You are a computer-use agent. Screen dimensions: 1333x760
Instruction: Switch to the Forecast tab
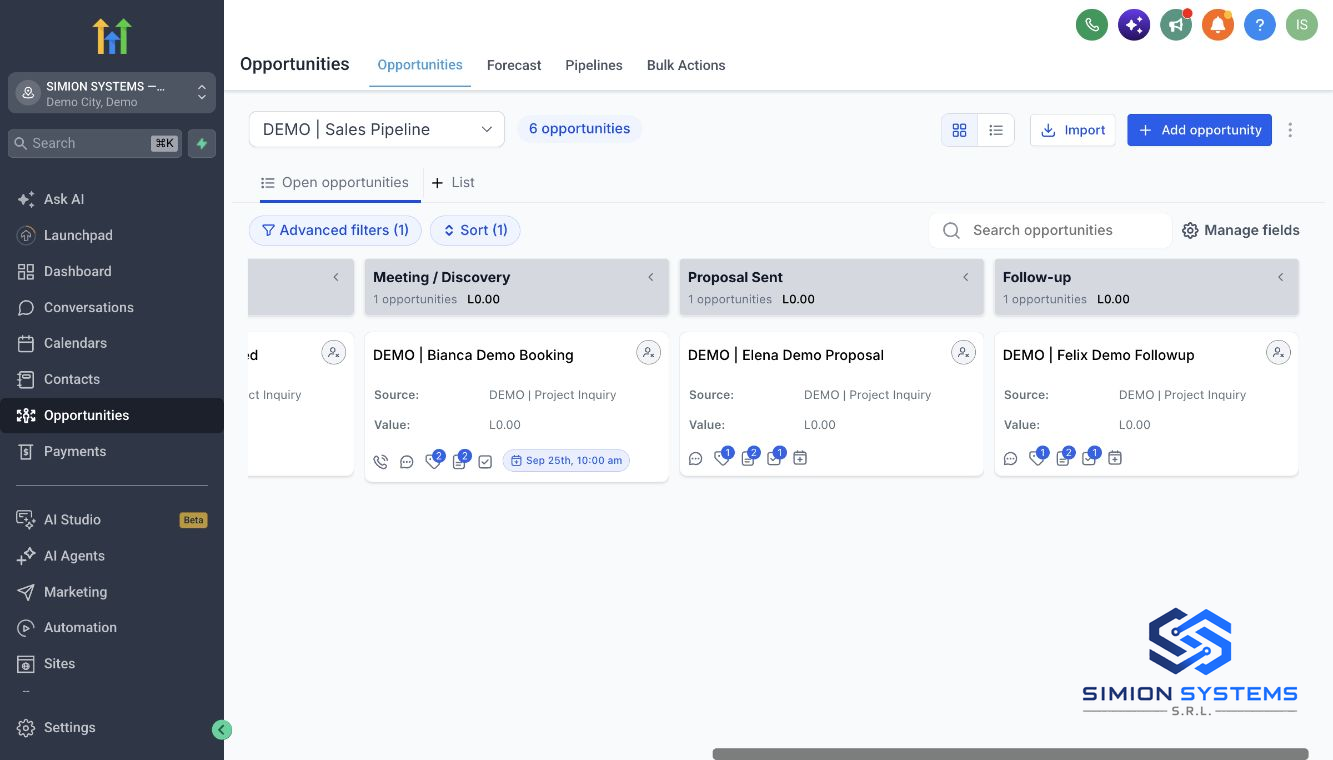pos(514,65)
